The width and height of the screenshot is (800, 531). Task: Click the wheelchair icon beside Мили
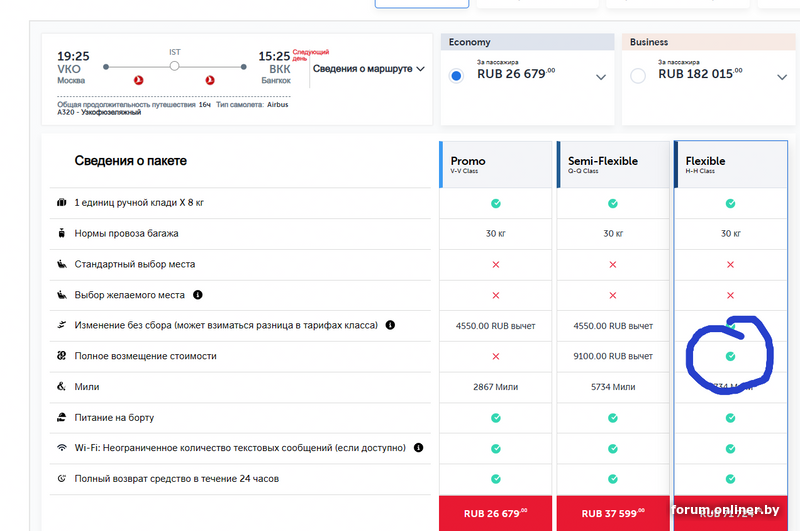click(61, 387)
